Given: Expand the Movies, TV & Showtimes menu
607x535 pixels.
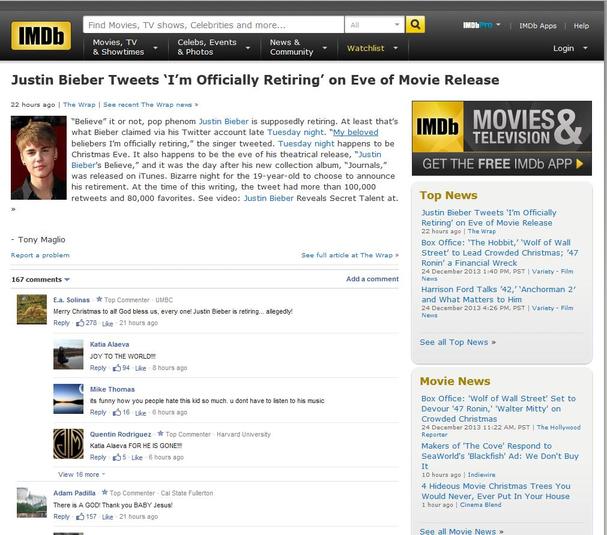Looking at the screenshot, I should tap(125, 47).
